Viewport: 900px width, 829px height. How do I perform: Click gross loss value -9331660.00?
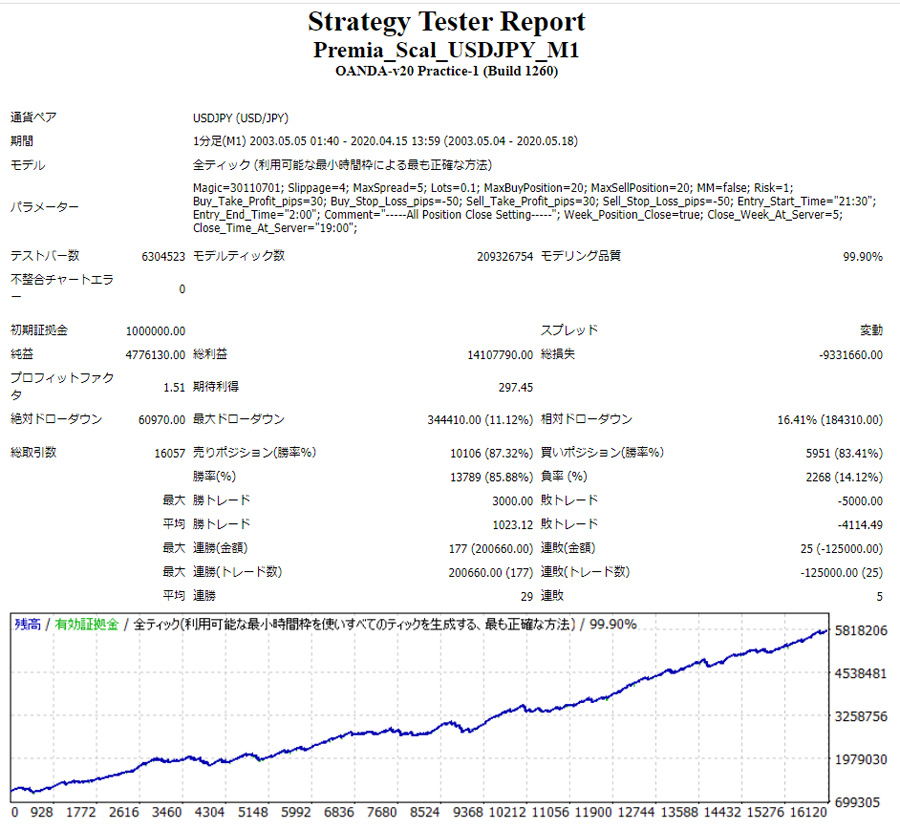pos(851,355)
